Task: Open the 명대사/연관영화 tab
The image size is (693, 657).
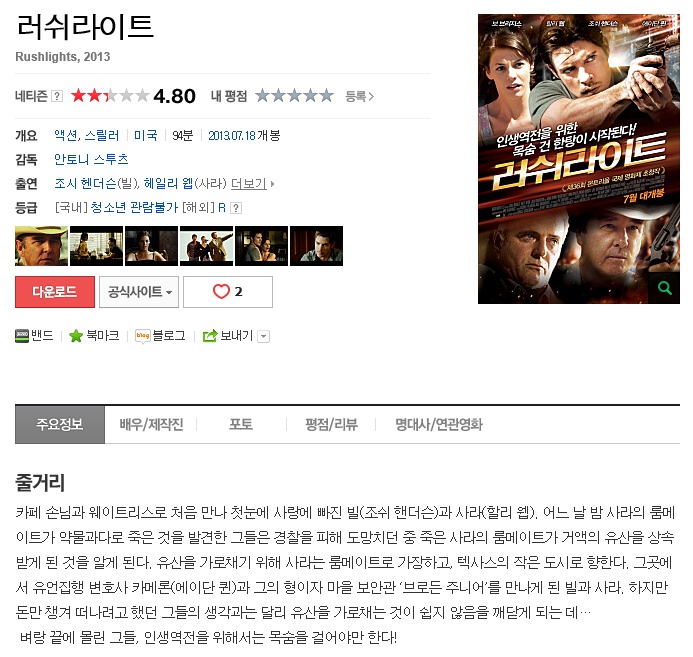Action: tap(438, 425)
